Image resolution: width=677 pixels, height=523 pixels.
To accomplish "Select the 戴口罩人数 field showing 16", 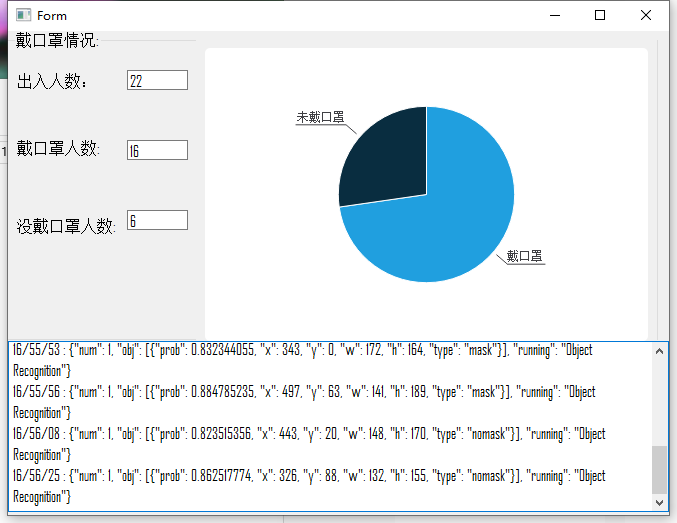I will tap(157, 150).
